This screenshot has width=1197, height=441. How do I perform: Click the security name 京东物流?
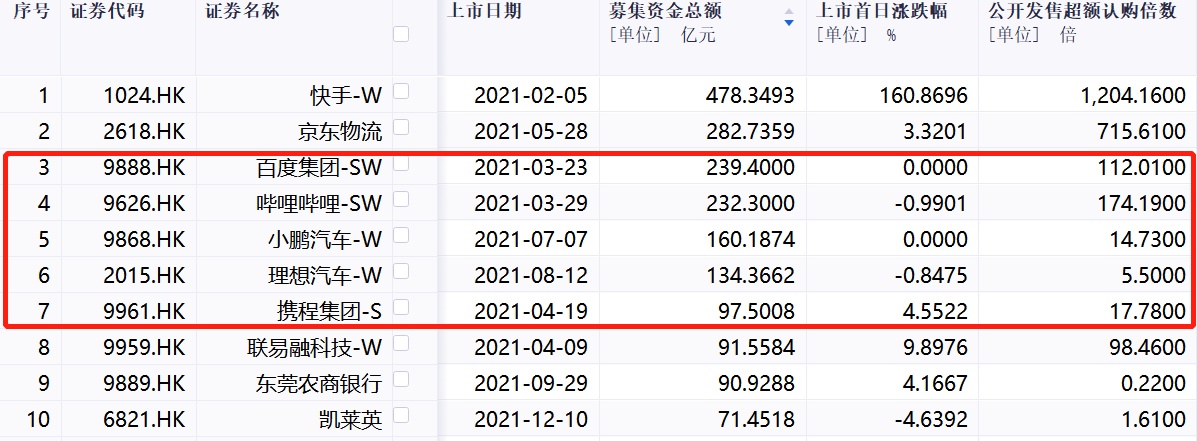pos(338,132)
